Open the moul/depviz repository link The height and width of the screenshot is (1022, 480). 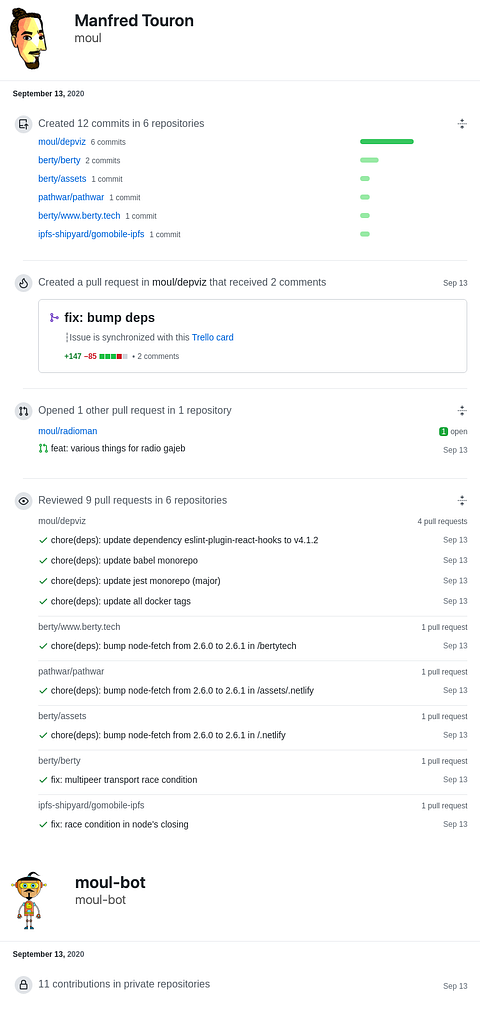62,141
